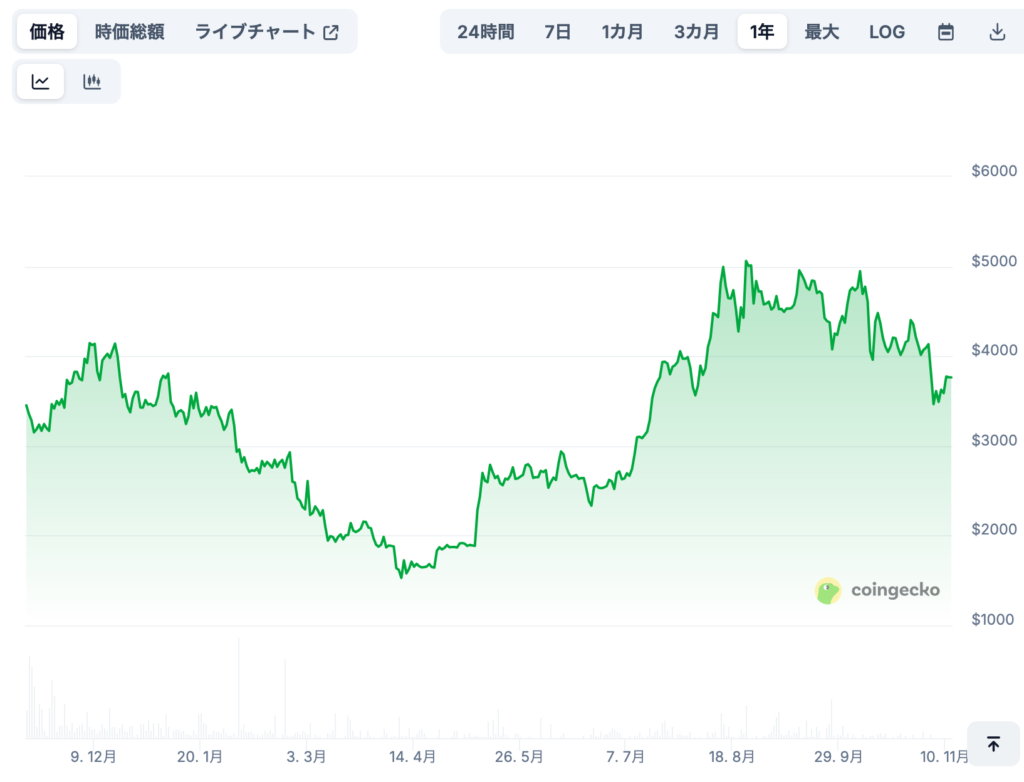Select the 1カ月 range button
The width and height of the screenshot is (1024, 782).
(622, 31)
